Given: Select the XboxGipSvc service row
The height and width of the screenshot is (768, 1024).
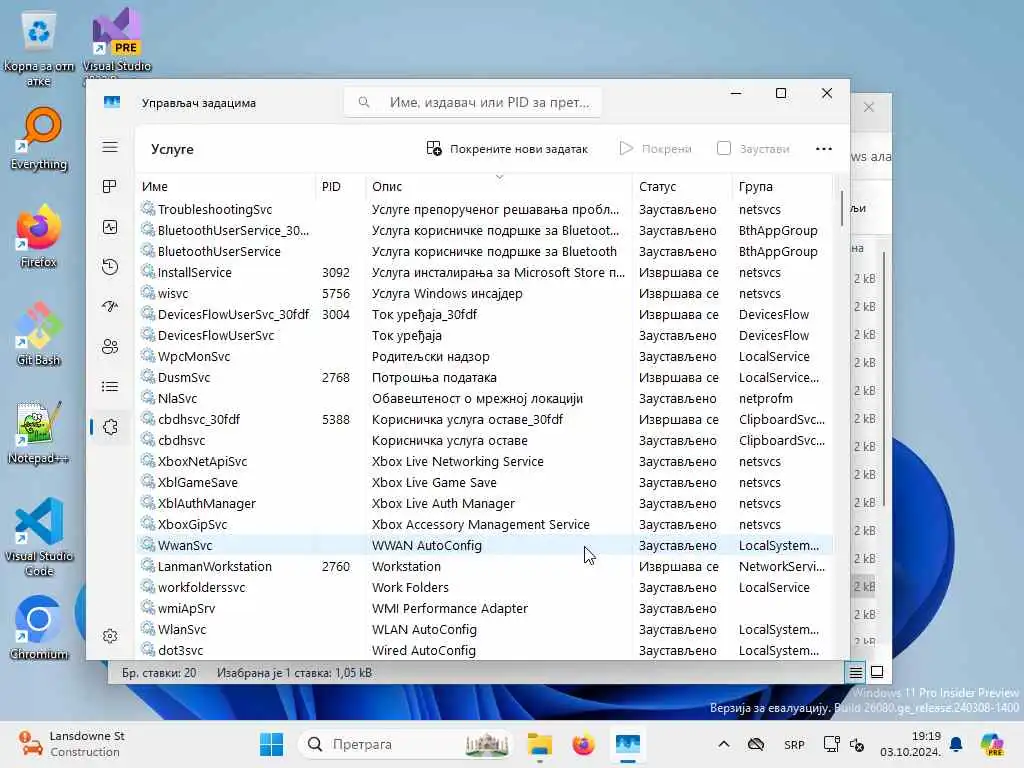Looking at the screenshot, I should click(x=485, y=524).
